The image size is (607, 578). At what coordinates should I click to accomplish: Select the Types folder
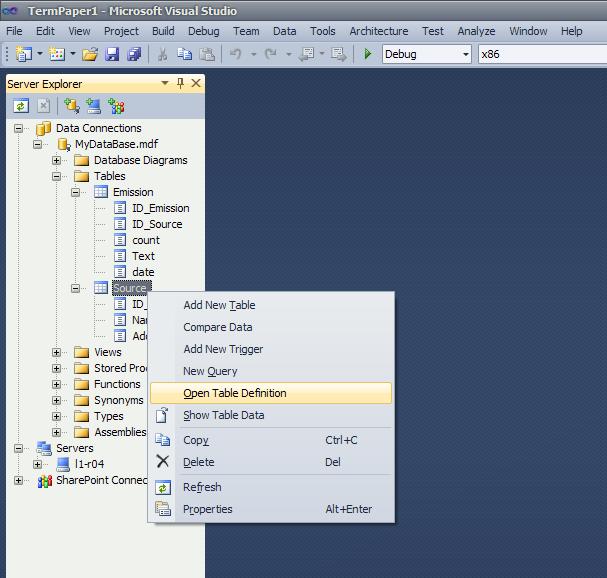[x=109, y=416]
